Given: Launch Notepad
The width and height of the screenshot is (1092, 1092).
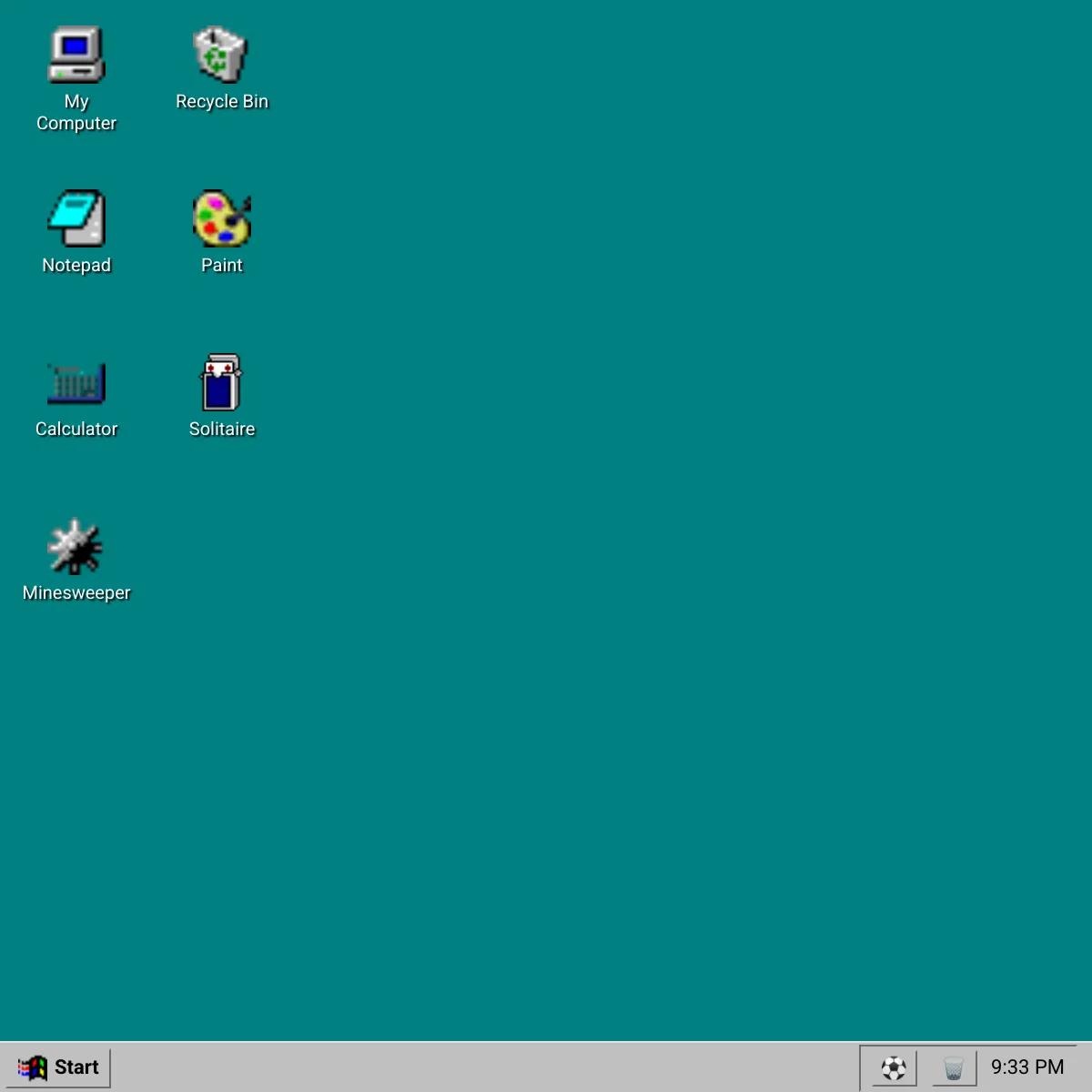Looking at the screenshot, I should (76, 218).
